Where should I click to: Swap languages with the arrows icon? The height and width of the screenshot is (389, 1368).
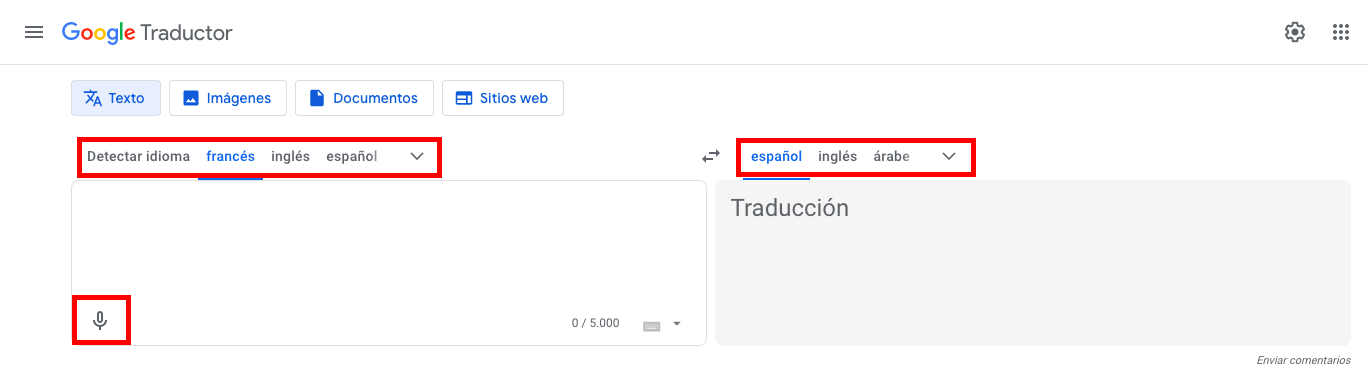coord(711,156)
